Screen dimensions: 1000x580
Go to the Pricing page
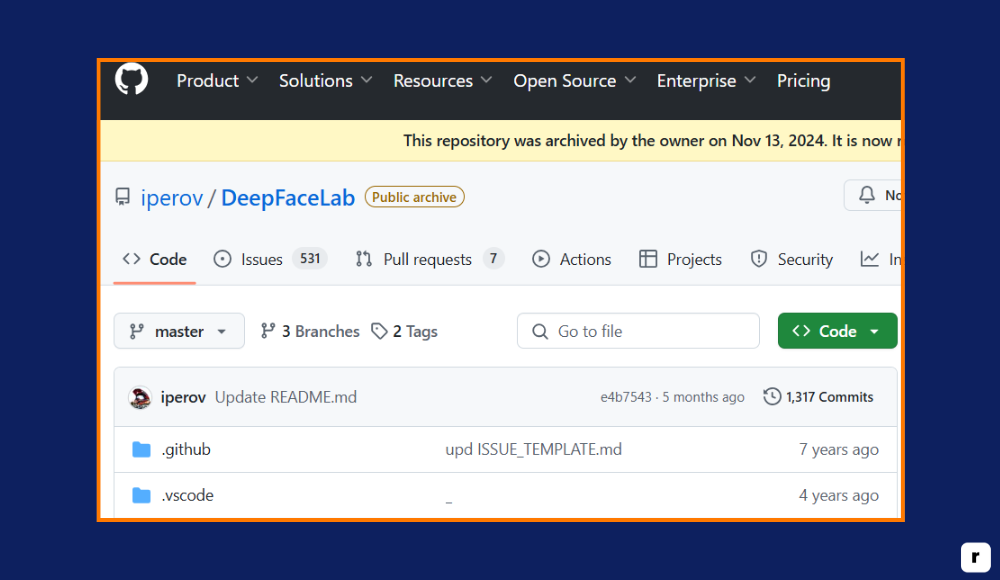pyautogui.click(x=804, y=81)
